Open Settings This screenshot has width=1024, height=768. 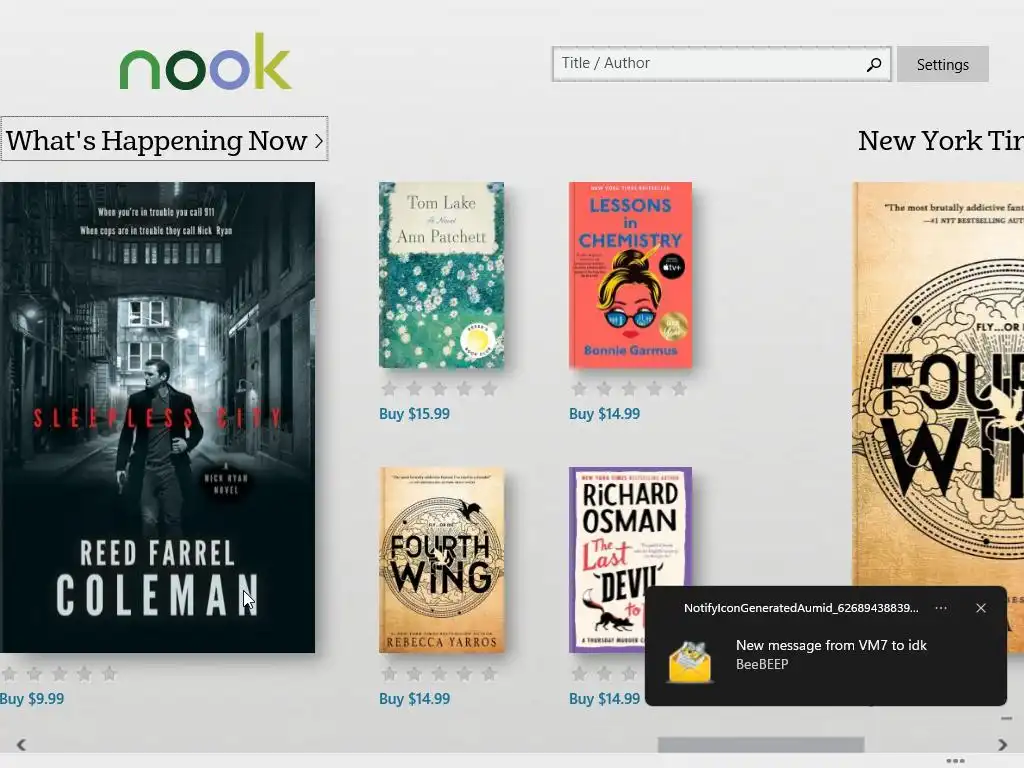tap(942, 64)
